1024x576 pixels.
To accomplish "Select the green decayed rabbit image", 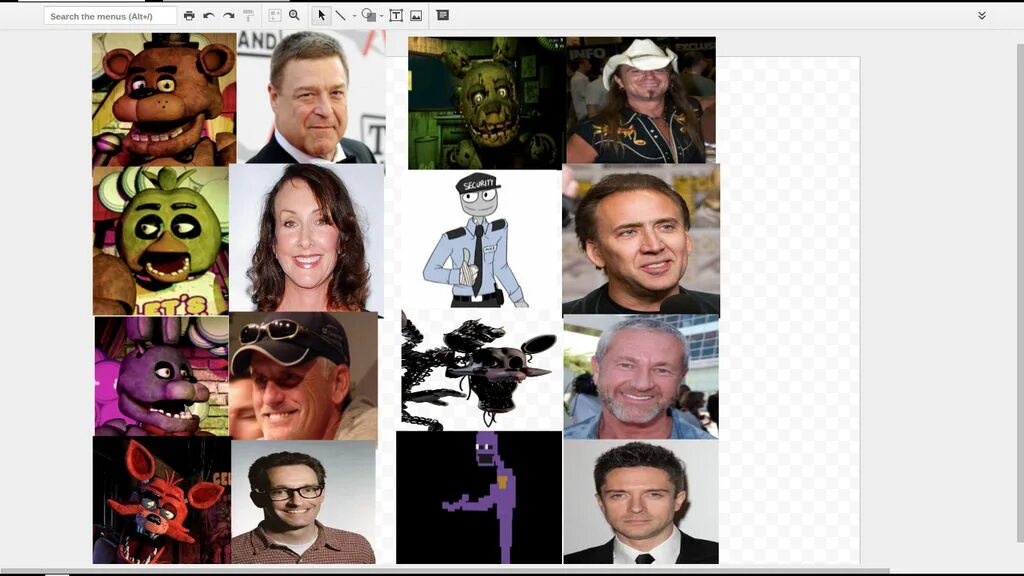I will [487, 103].
